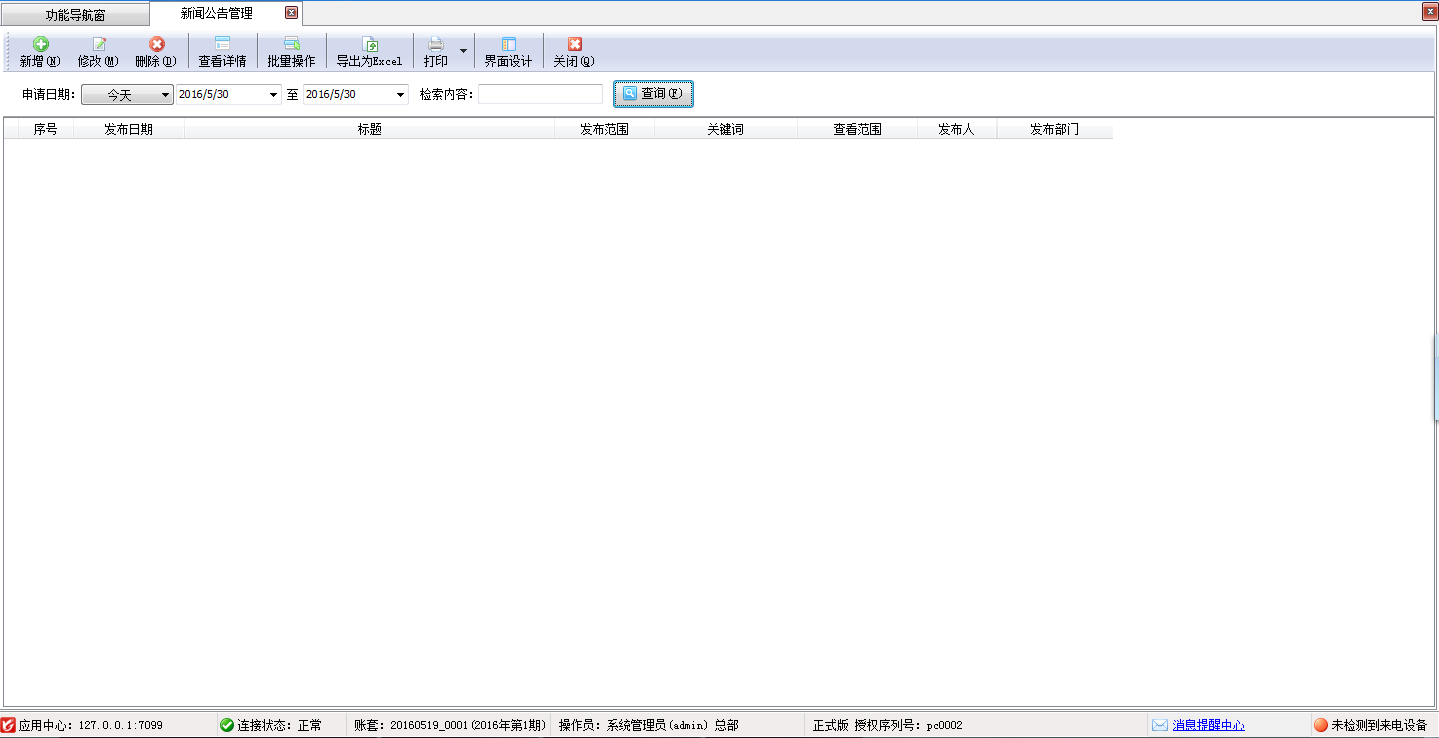Viewport: 1439px width, 738px height.
Task: Expand the end date picker dropdown
Action: pos(400,95)
